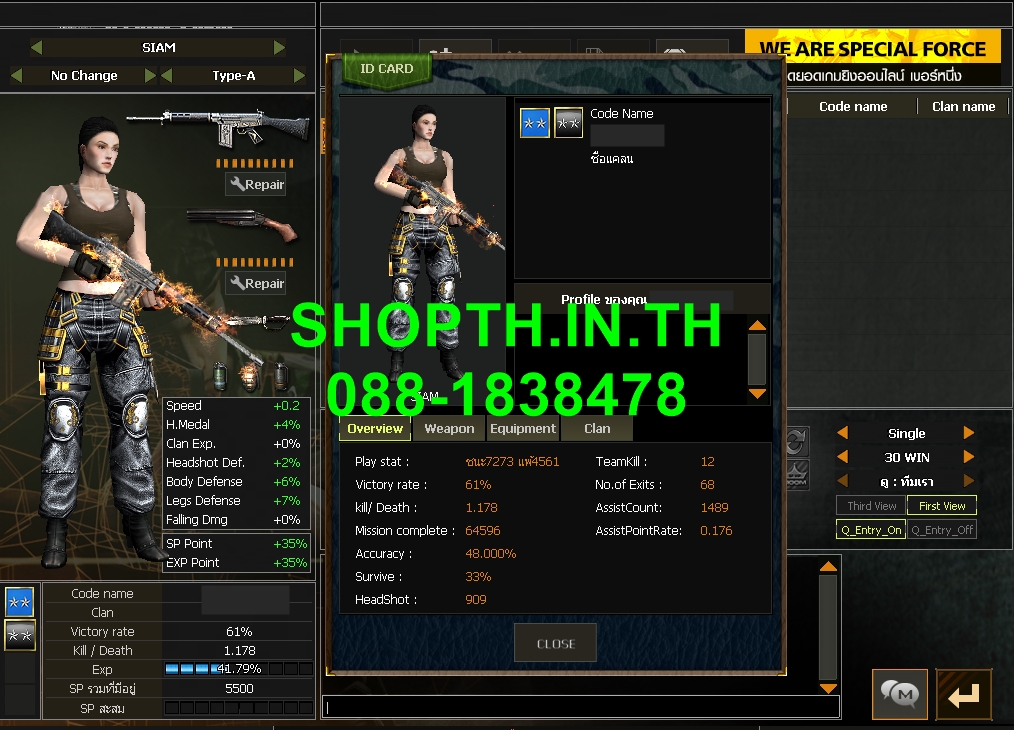
Task: Click right arrow beside Type-A
Action: pyautogui.click(x=299, y=76)
